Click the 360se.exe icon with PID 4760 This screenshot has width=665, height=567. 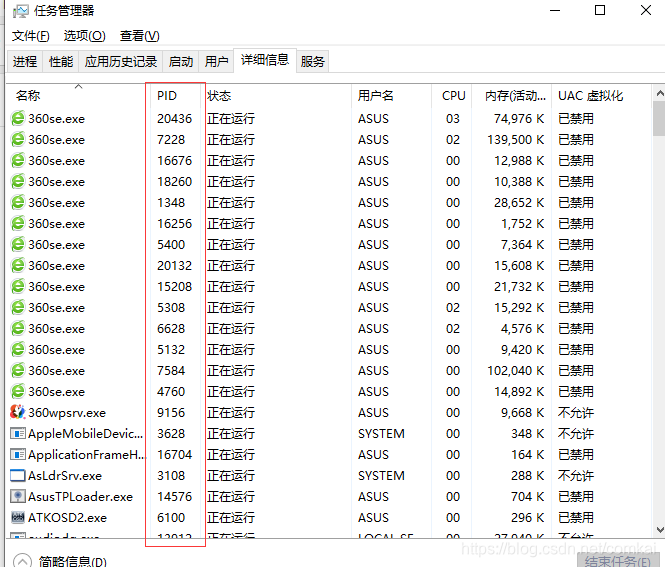(x=18, y=391)
